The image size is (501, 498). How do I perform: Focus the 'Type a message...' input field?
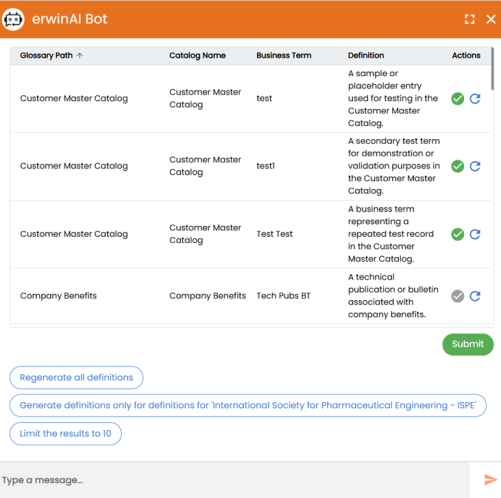tap(235, 480)
